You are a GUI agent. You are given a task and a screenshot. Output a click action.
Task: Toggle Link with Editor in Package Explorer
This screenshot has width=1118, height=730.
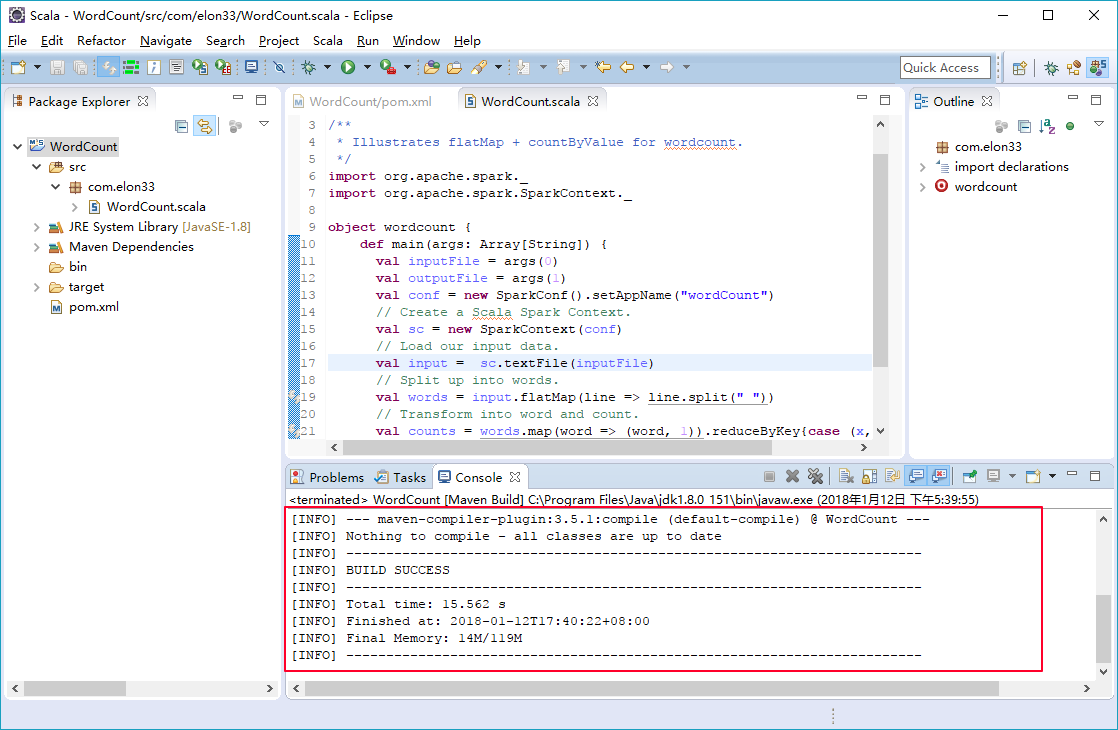click(x=204, y=126)
